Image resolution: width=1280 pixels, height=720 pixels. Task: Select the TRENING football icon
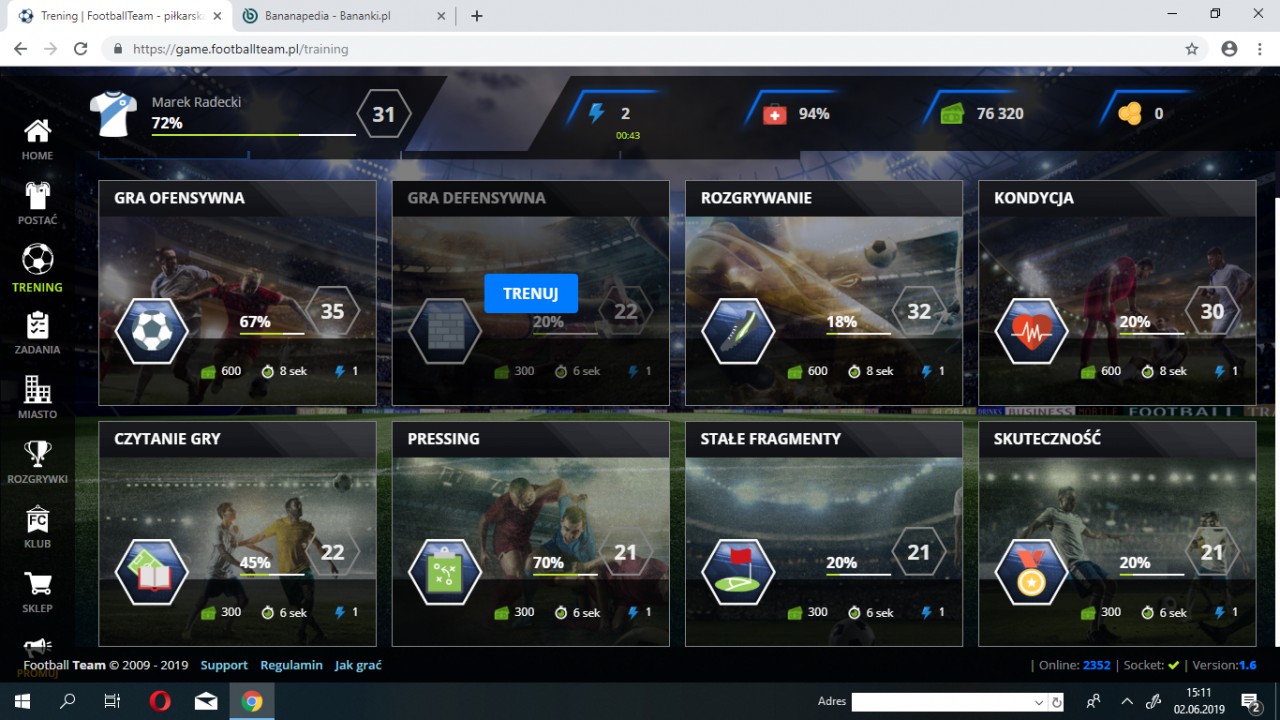coord(37,259)
